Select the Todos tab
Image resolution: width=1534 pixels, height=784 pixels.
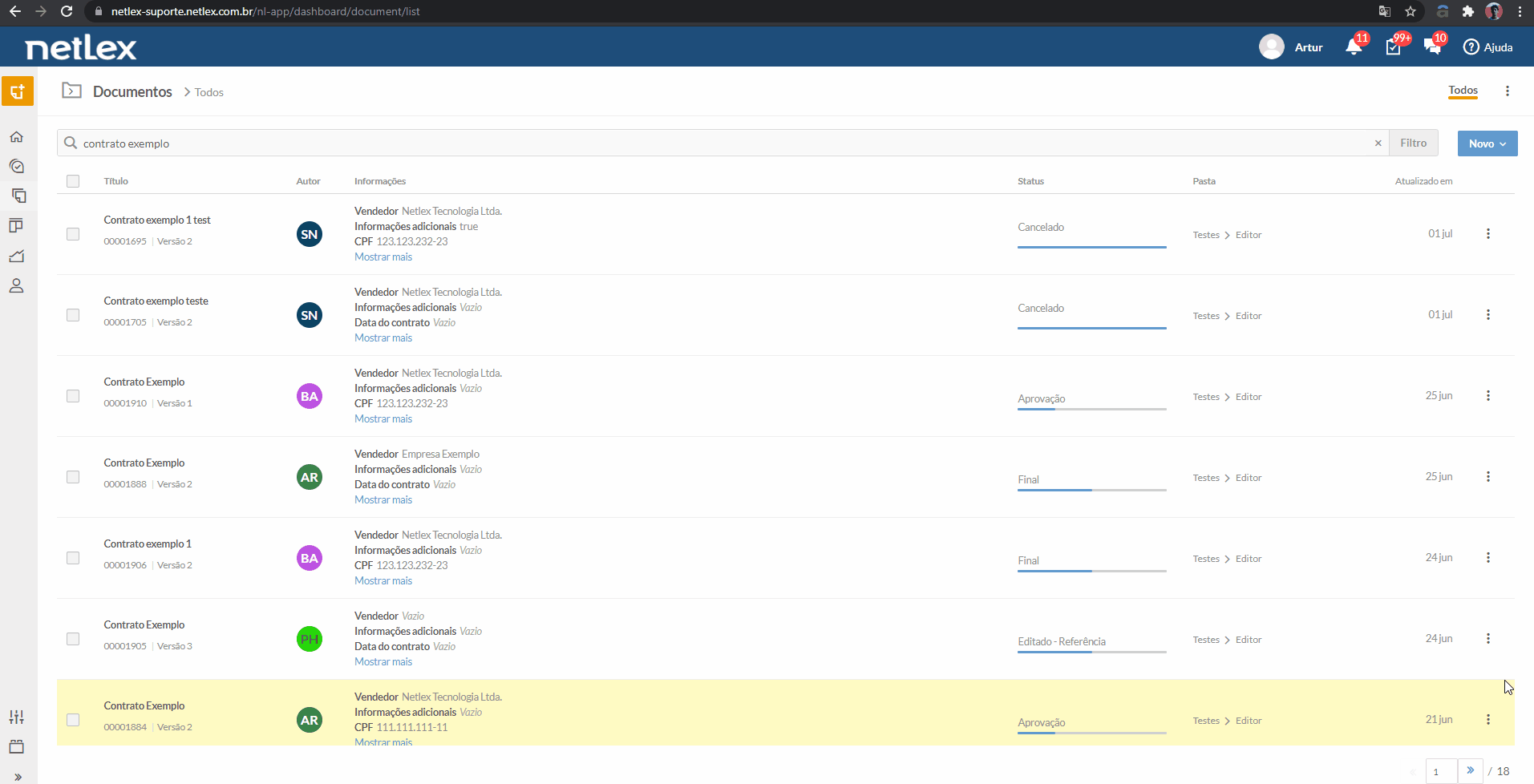click(x=1463, y=91)
